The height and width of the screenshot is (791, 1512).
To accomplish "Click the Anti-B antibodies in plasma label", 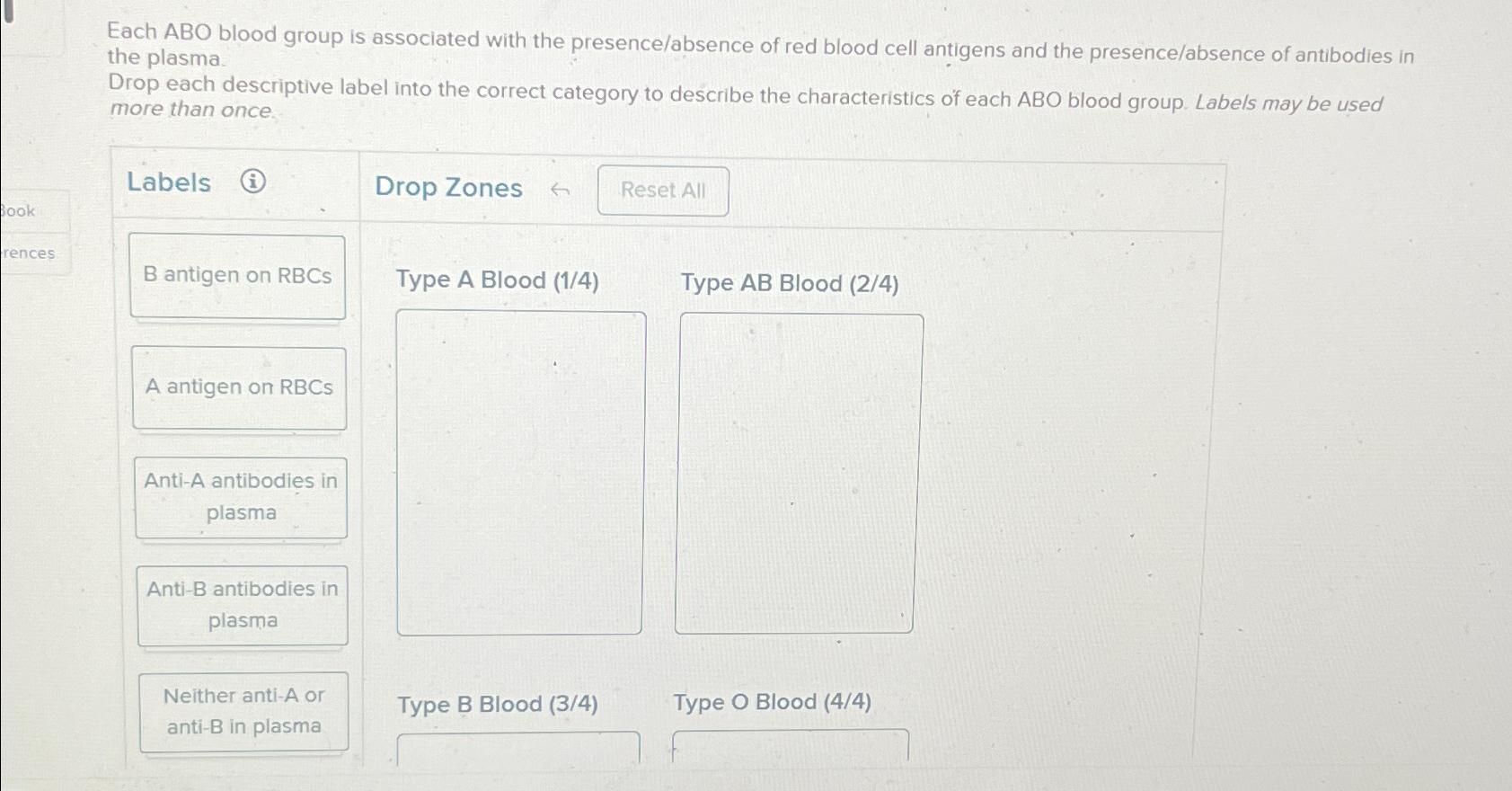I will pos(241,605).
